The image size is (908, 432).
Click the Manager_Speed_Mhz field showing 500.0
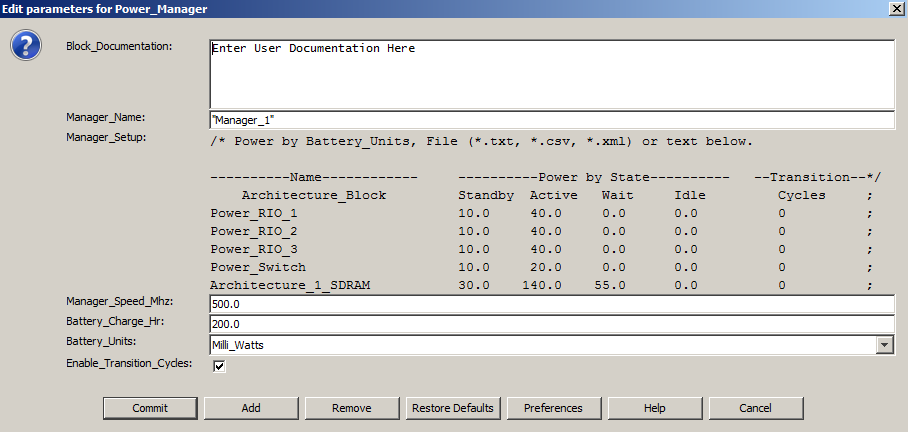[552, 304]
